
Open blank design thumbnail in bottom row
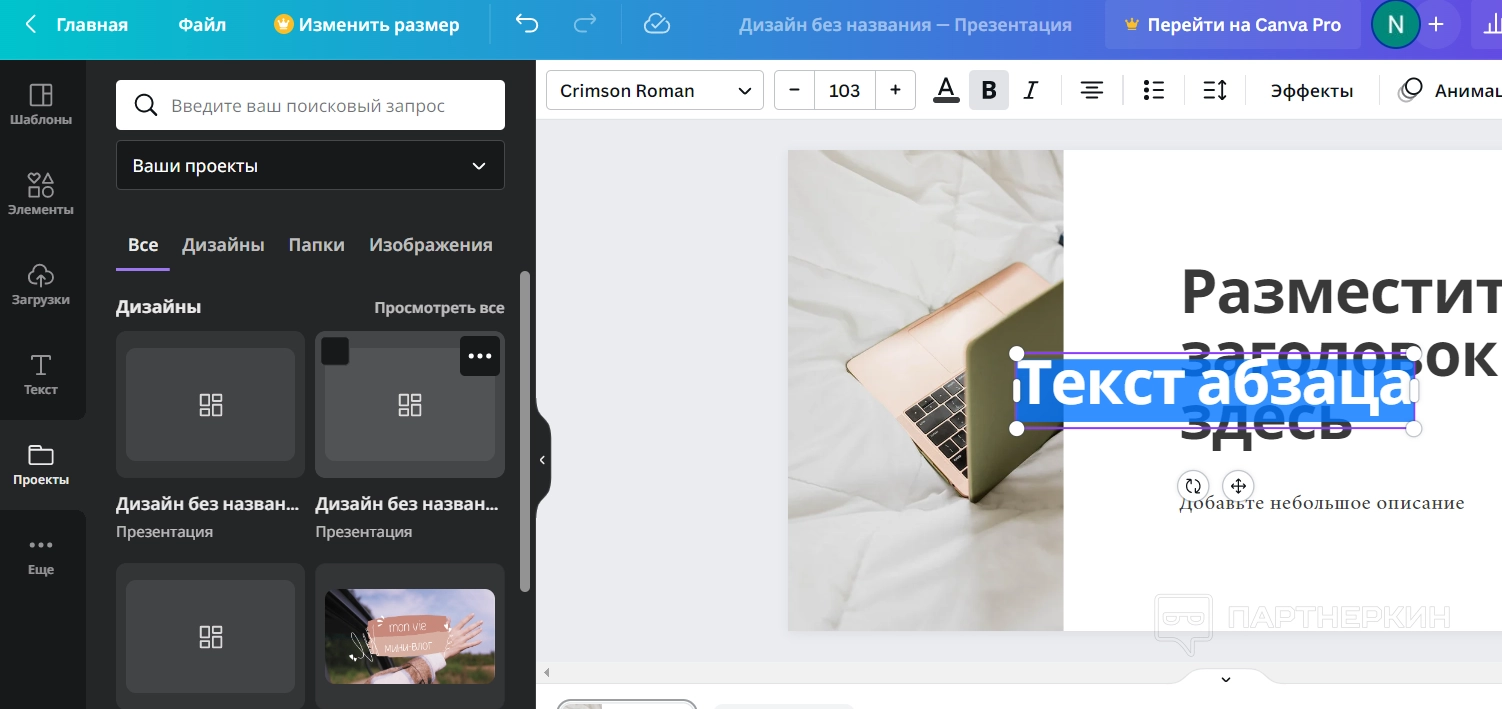click(210, 636)
